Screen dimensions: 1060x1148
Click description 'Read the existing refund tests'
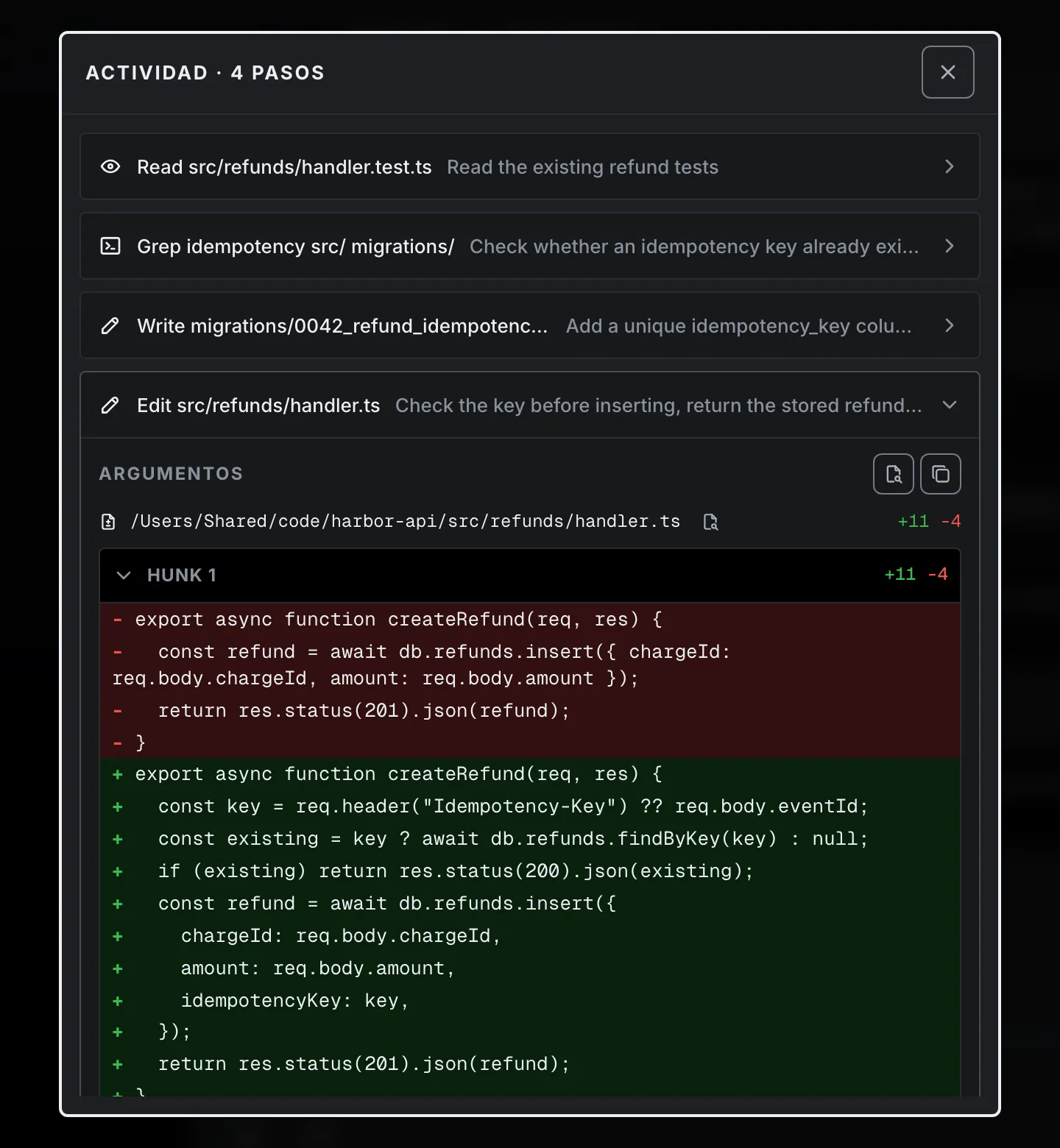tap(582, 167)
